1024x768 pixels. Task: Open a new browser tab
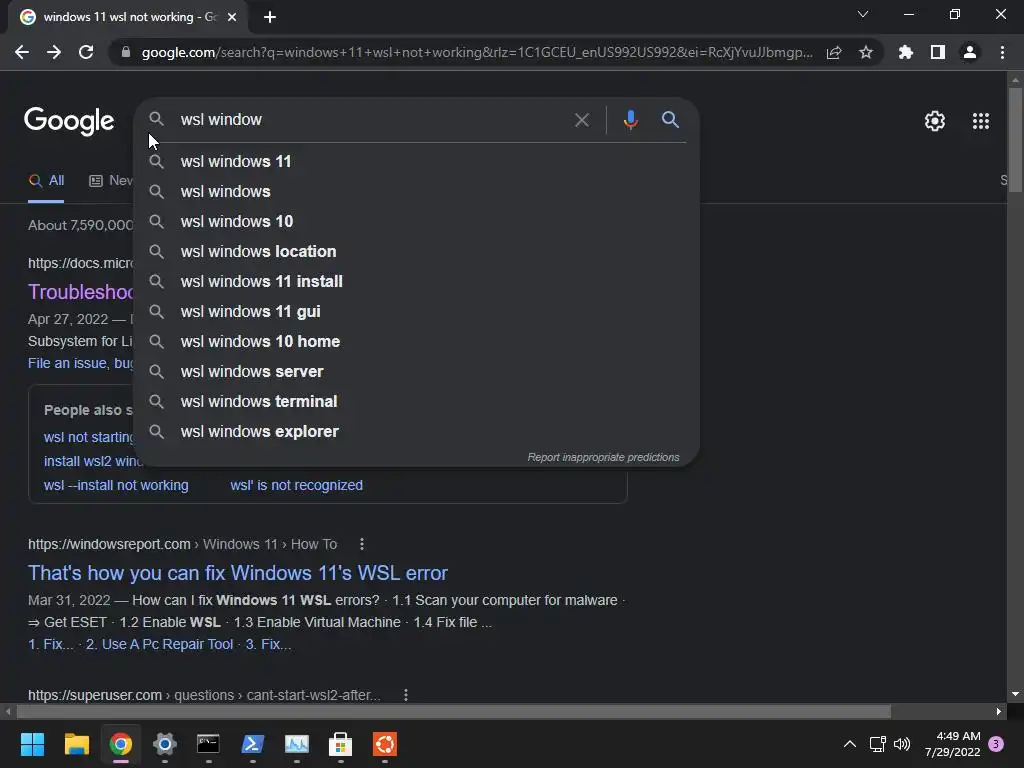pyautogui.click(x=270, y=17)
